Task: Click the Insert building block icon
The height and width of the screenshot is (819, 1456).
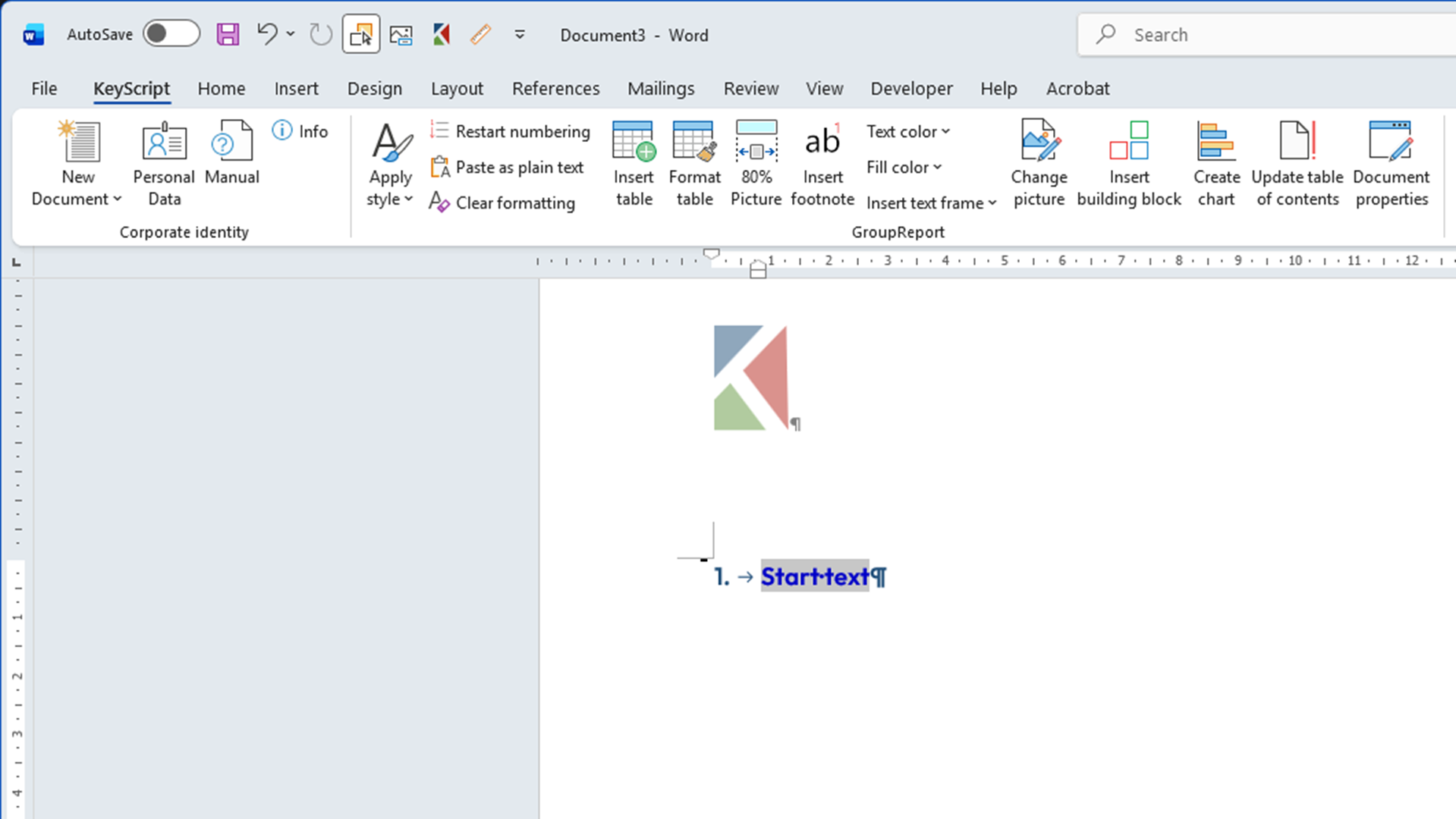Action: [1129, 164]
